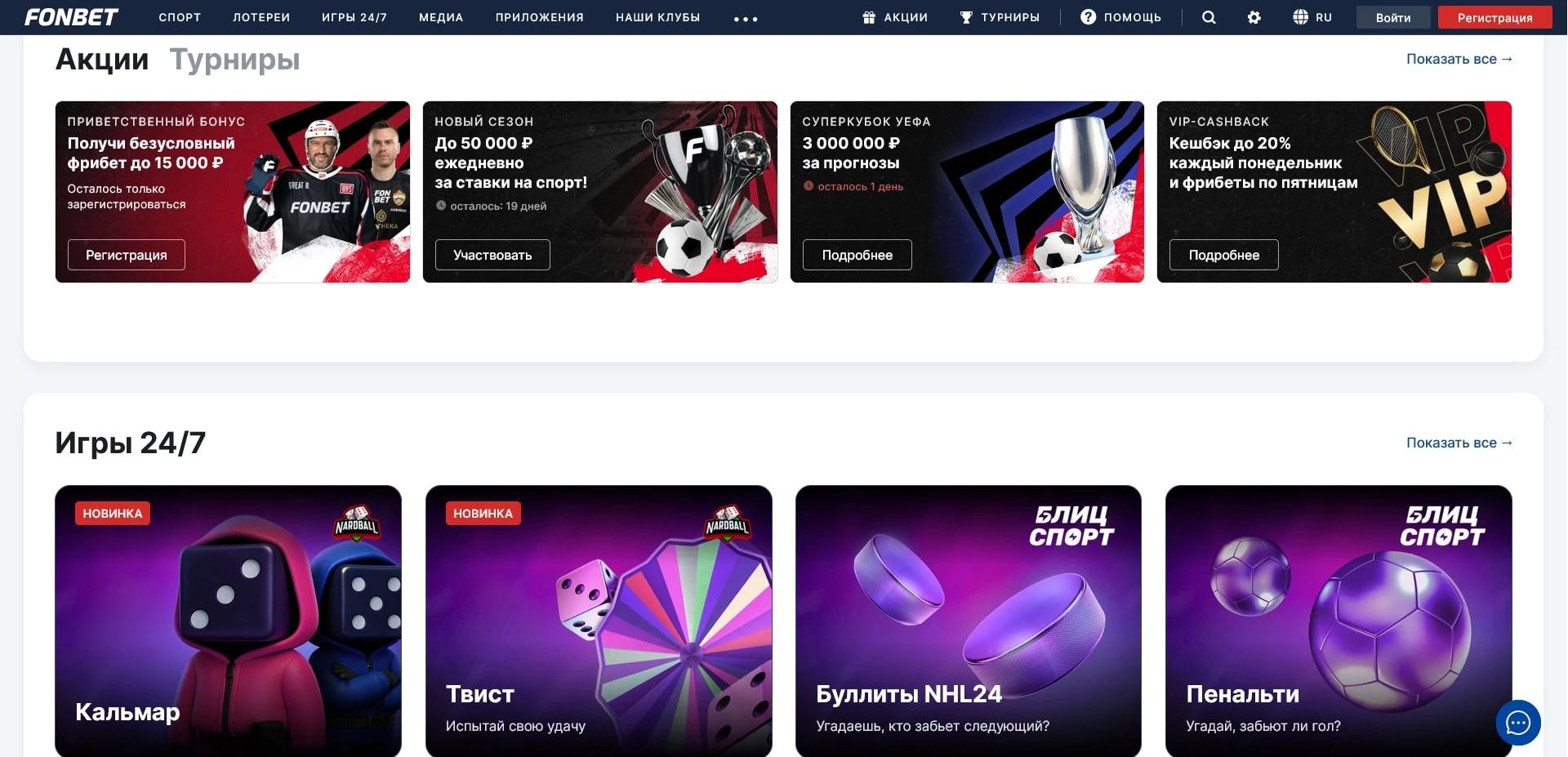Viewport: 1568px width, 757px height.
Task: Open the Пенальти game thumbnail
Action: (1339, 621)
